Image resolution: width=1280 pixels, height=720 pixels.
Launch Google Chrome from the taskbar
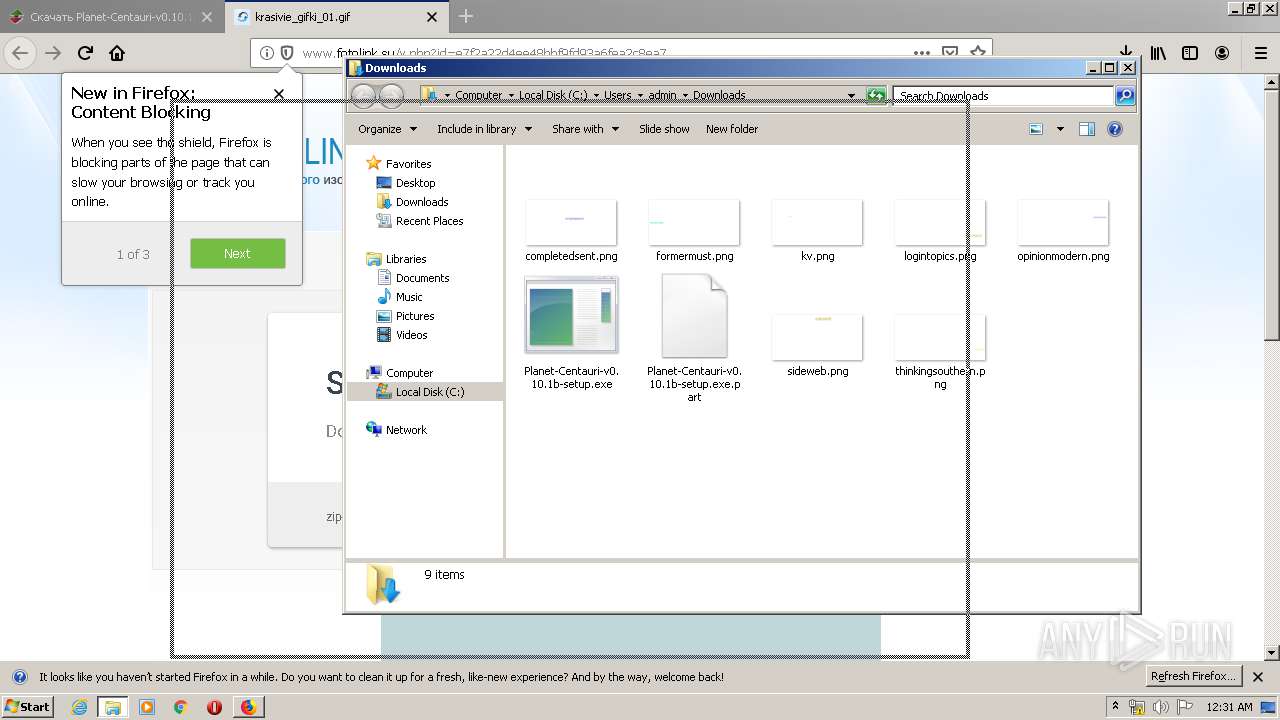pos(180,707)
